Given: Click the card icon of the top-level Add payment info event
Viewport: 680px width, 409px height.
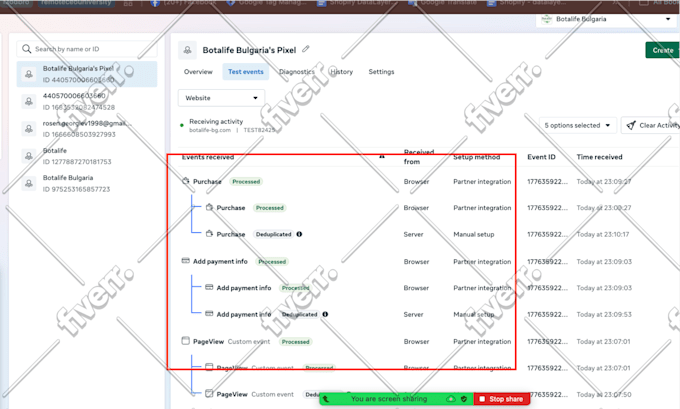Looking at the screenshot, I should 186,261.
